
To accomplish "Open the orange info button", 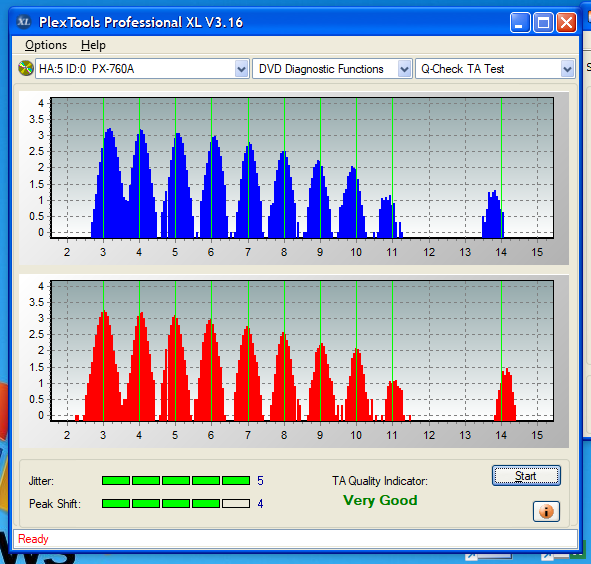I will (546, 511).
